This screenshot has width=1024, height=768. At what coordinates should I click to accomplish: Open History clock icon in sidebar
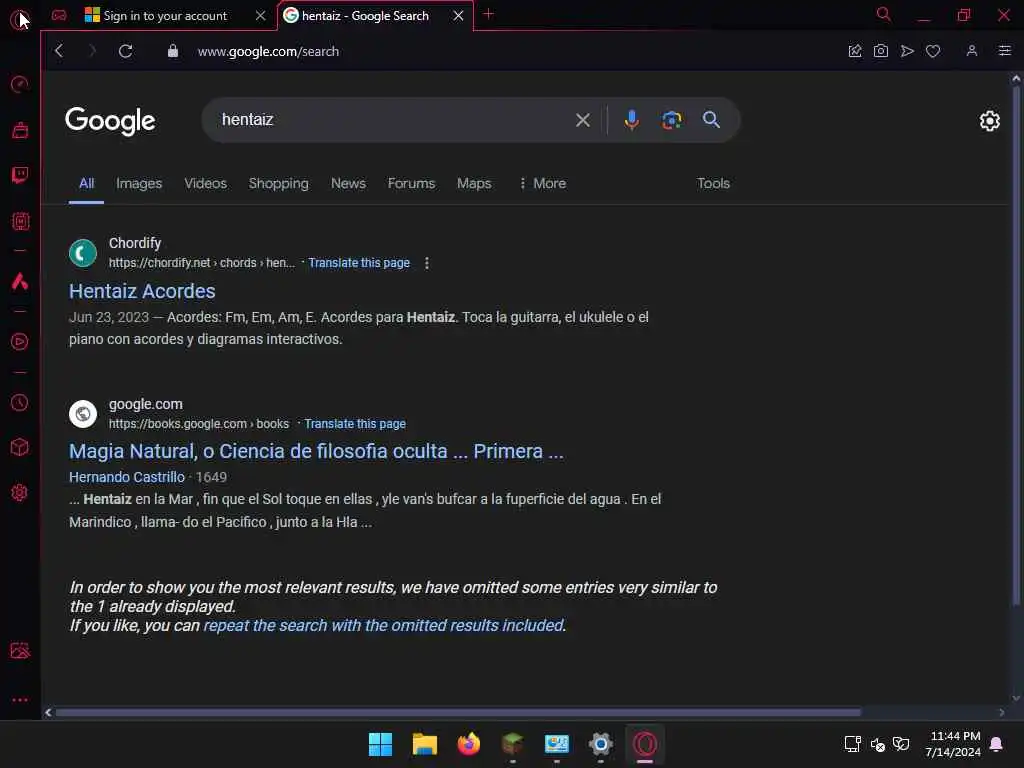[20, 402]
